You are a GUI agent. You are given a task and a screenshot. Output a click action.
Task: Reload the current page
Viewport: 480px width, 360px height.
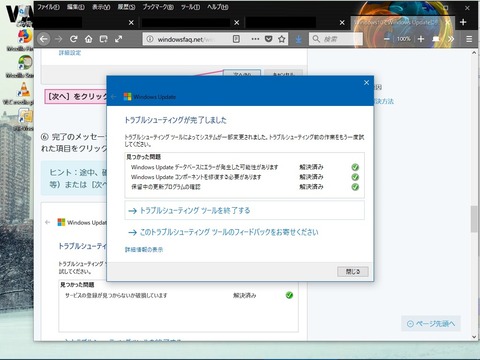(74, 39)
